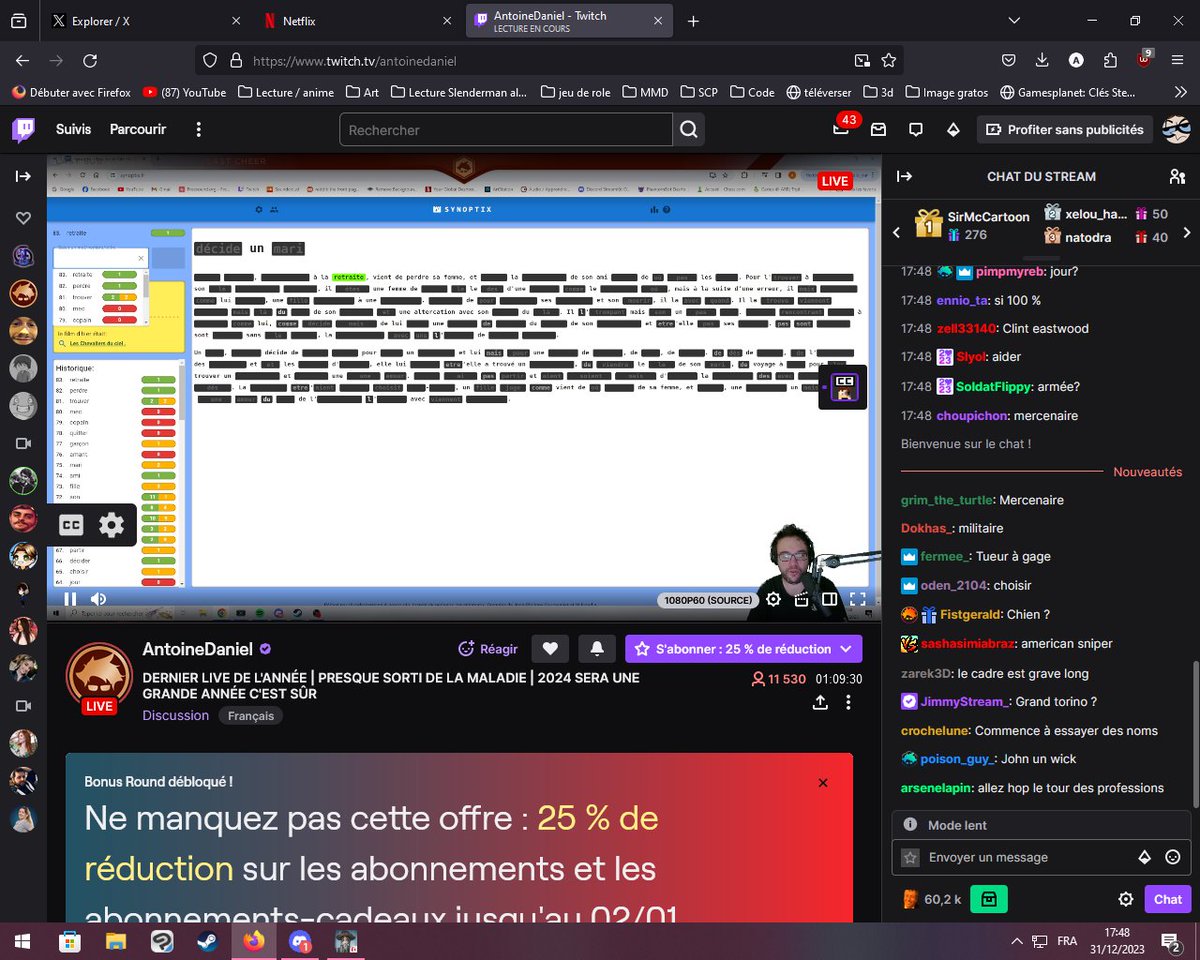Open the YouTube bookmark

coord(185,92)
